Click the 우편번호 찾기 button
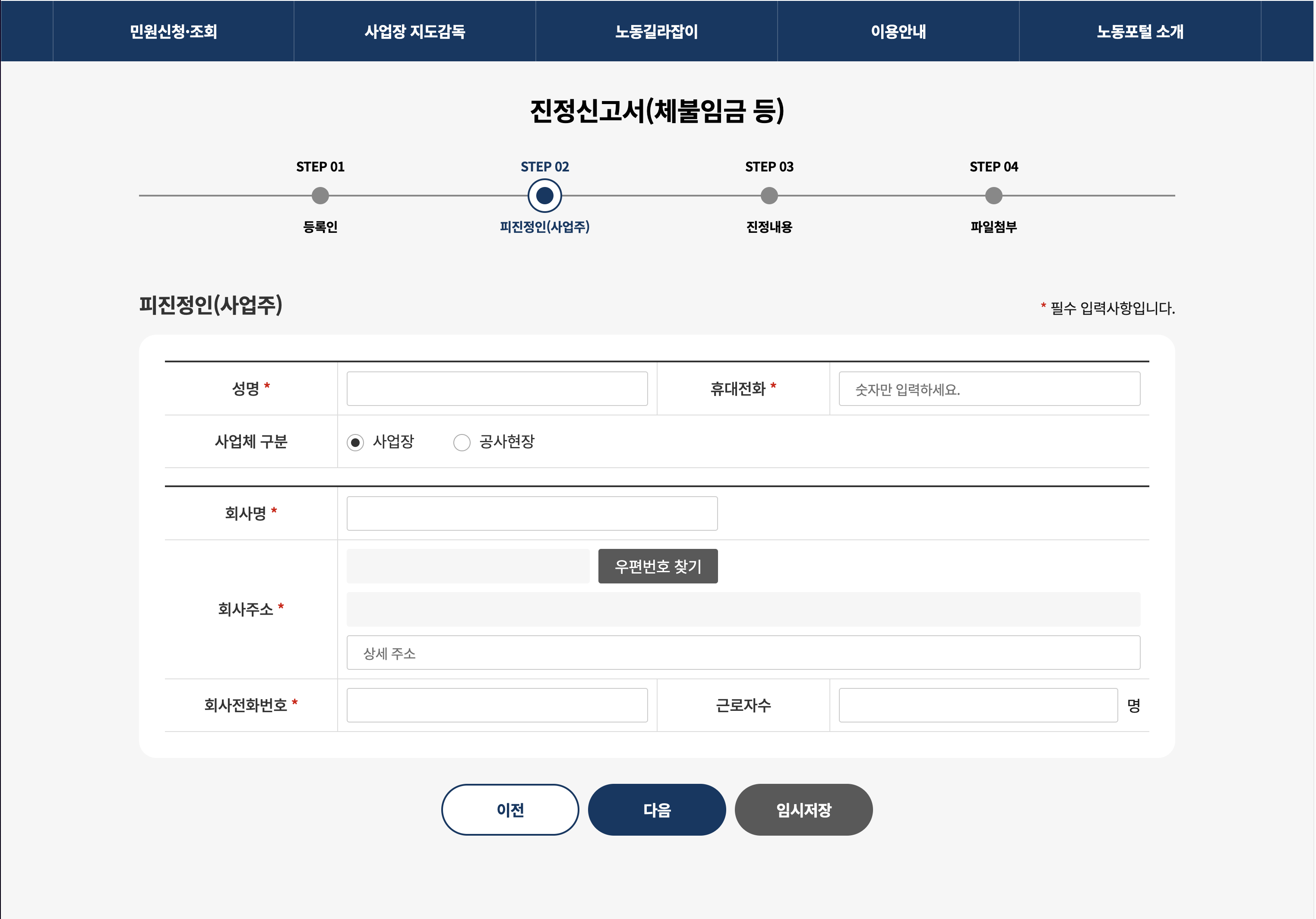 tap(659, 567)
